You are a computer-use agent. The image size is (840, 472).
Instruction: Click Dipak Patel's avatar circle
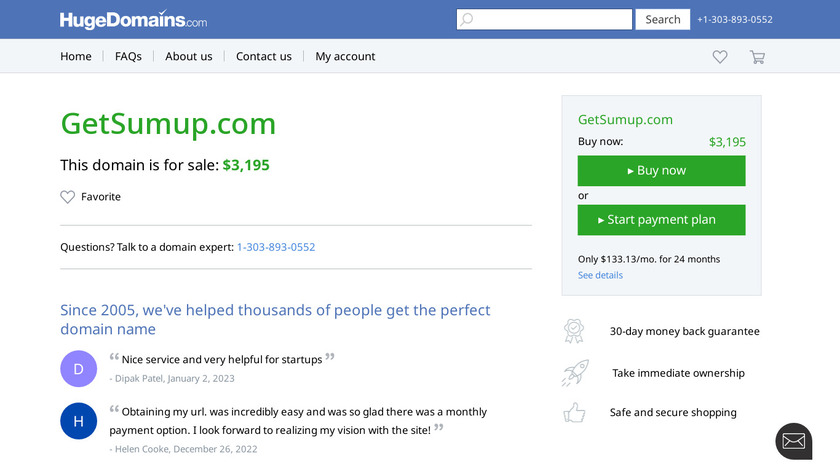[x=79, y=368]
